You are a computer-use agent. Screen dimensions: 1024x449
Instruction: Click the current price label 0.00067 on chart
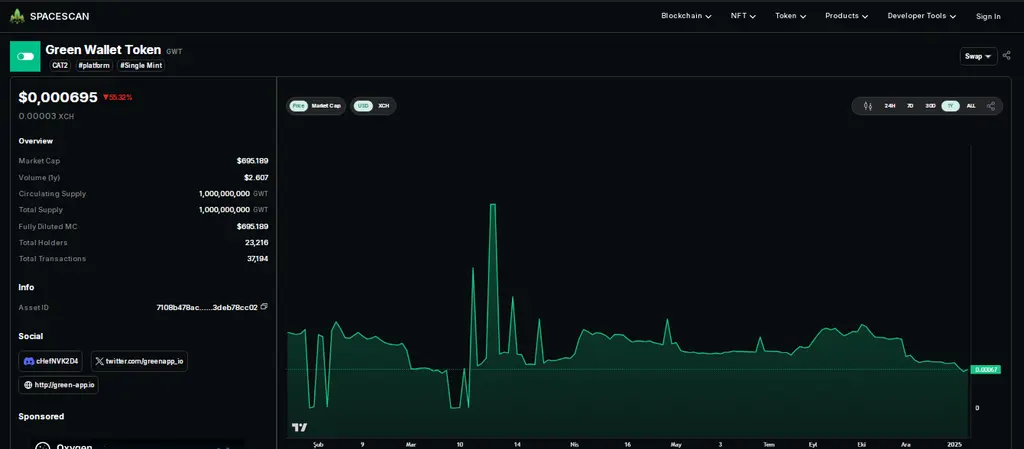pyautogui.click(x=985, y=369)
